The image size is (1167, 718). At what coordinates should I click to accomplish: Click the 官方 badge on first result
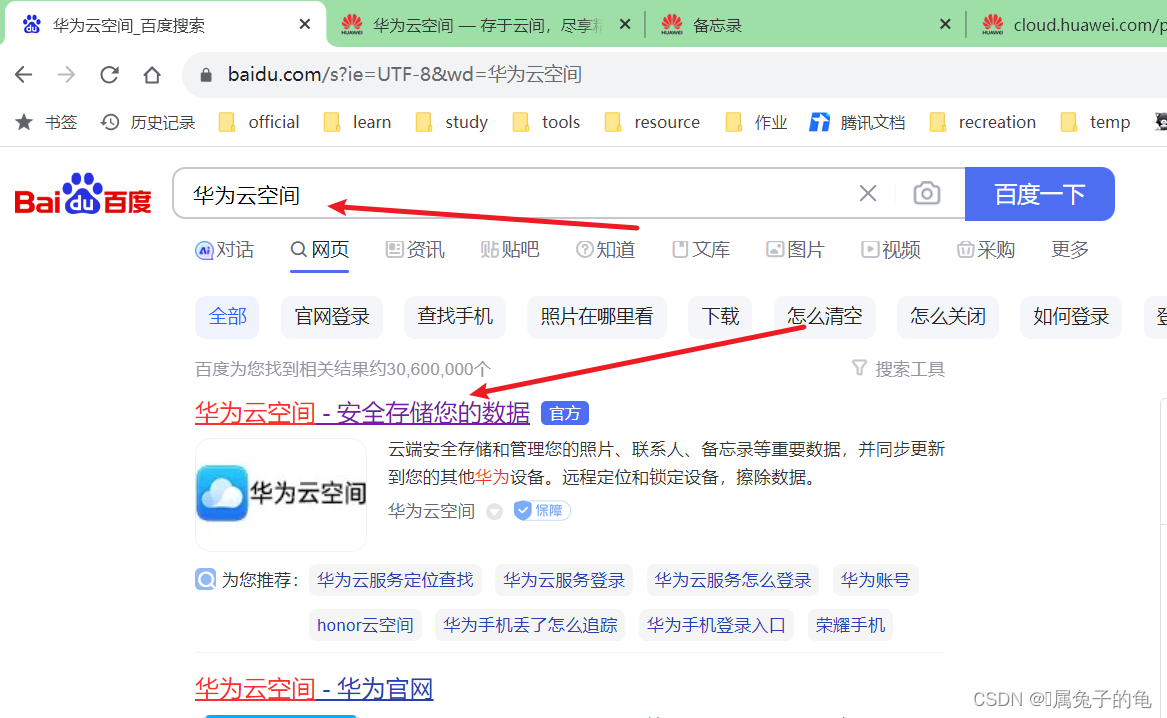(564, 413)
